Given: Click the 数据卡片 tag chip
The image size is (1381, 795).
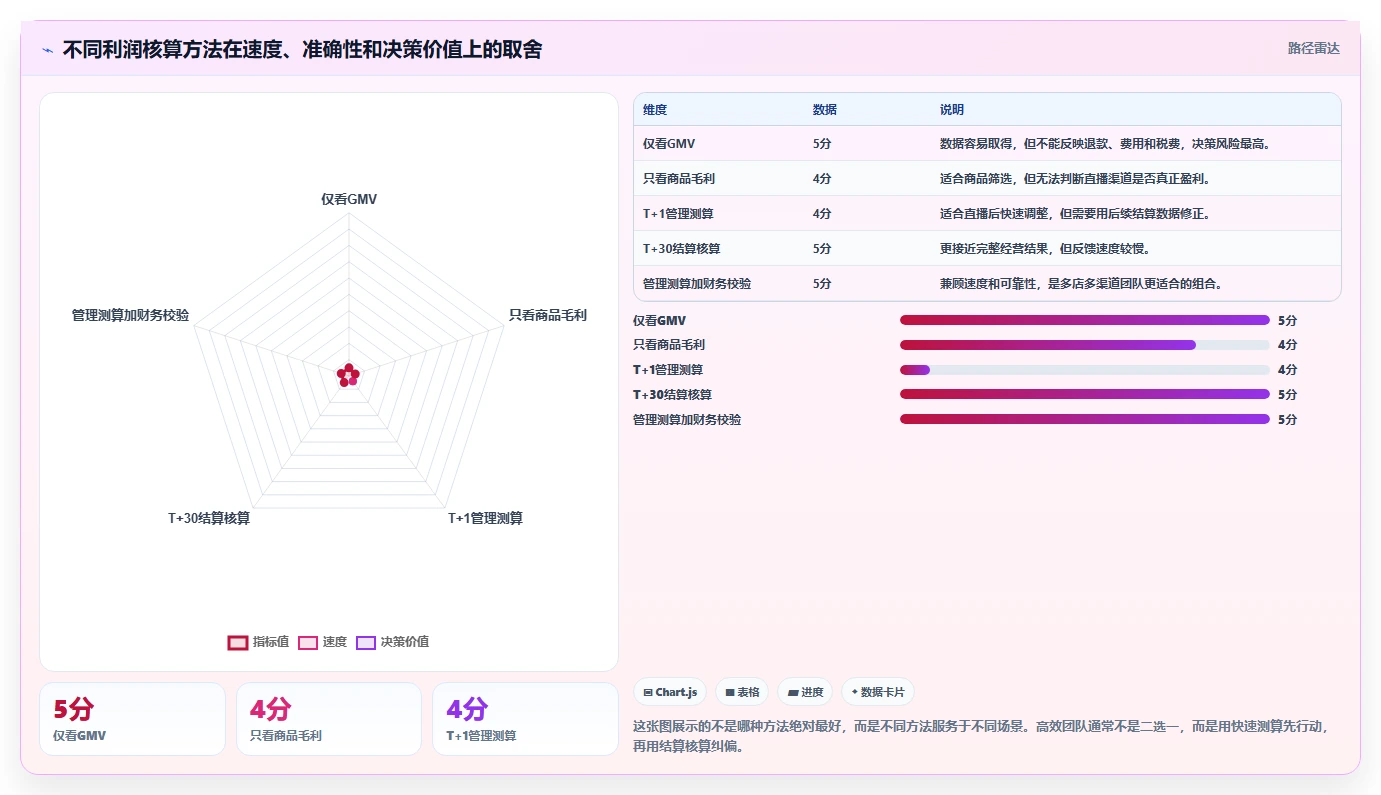Looking at the screenshot, I should tap(877, 692).
